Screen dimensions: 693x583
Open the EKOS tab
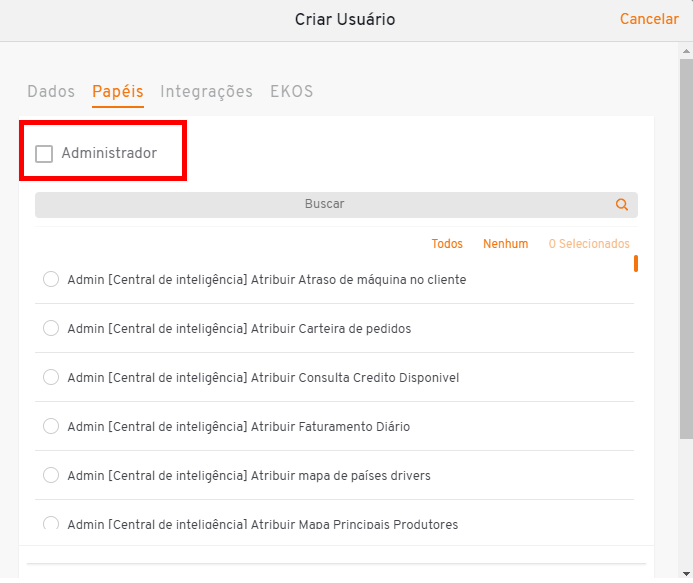pos(292,91)
